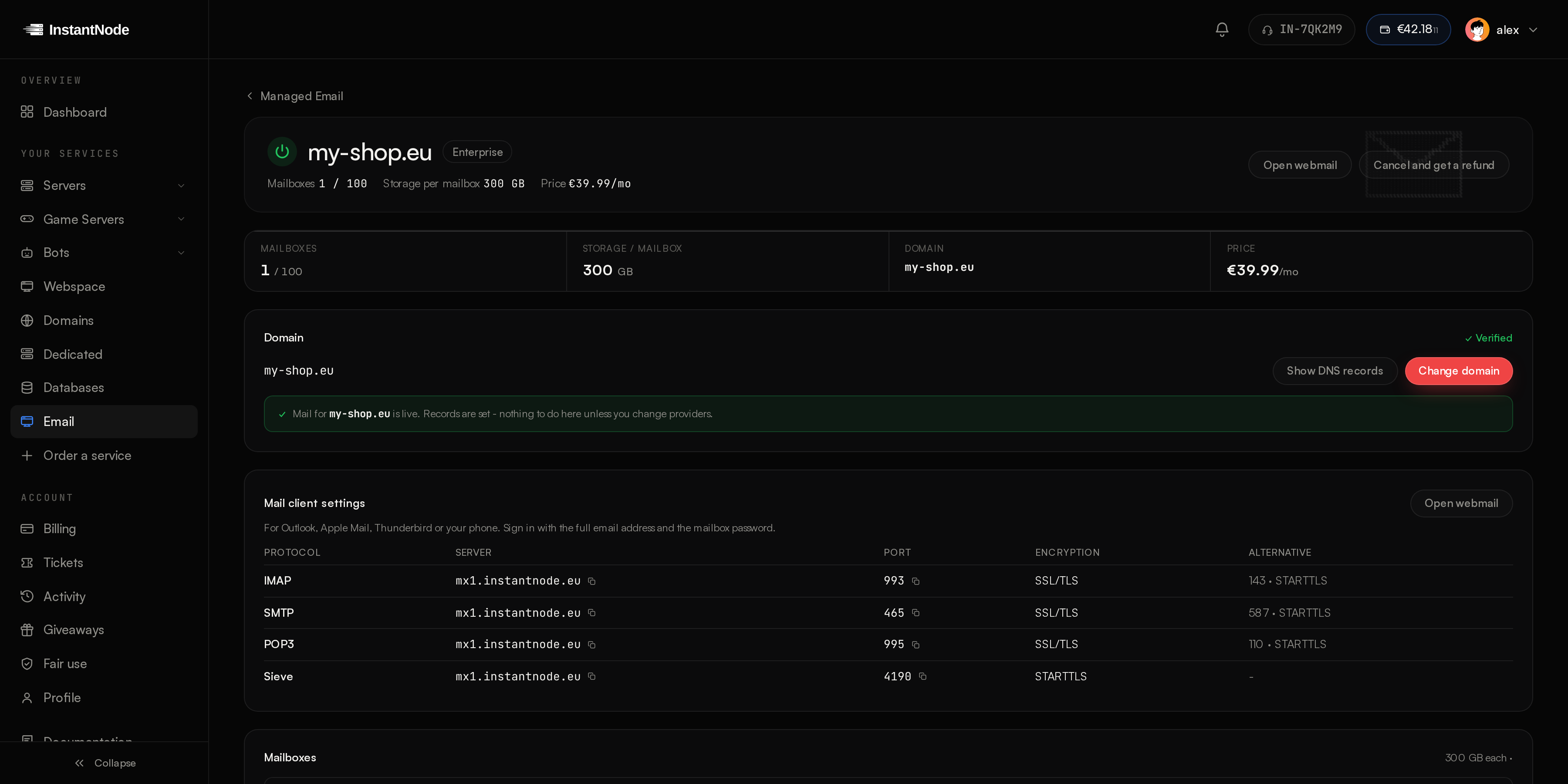This screenshot has height=784, width=1568.
Task: Open the notifications bell
Action: (x=1222, y=29)
